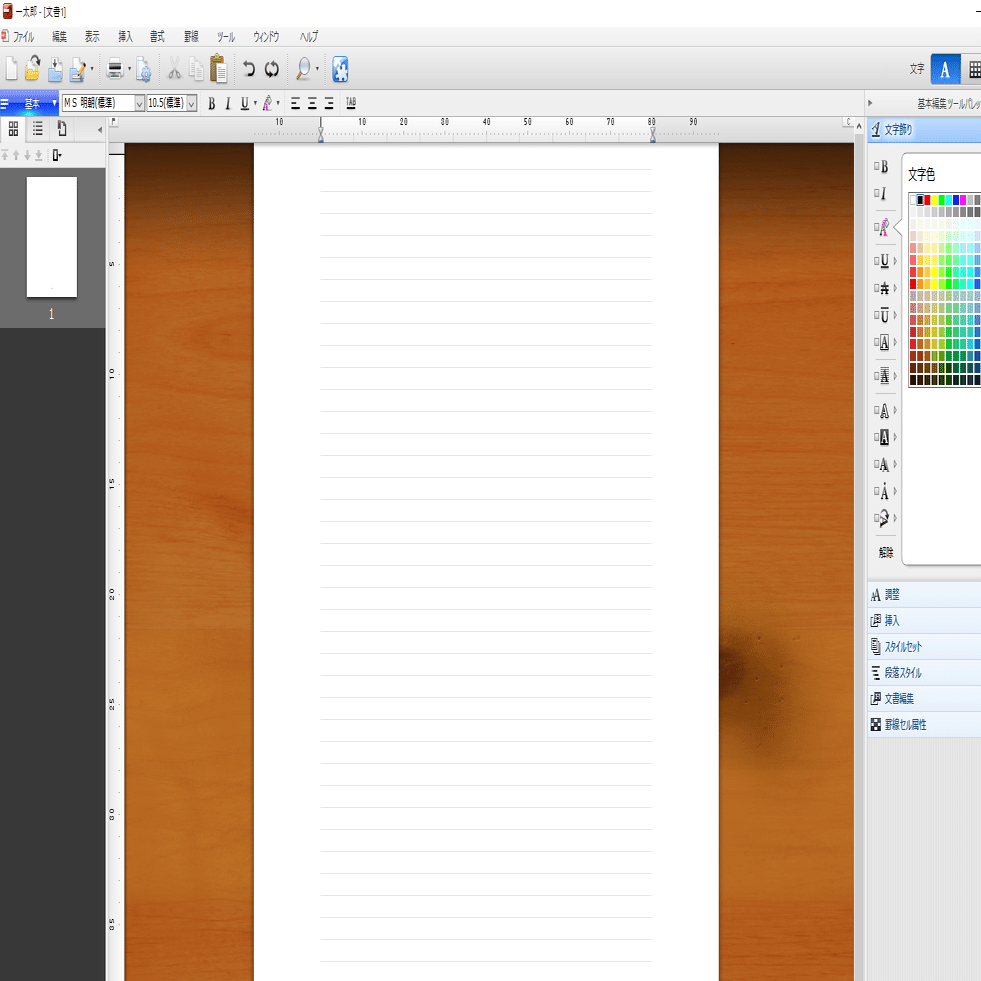Switch the side panel to list view
The image size is (981, 981).
(x=38, y=129)
